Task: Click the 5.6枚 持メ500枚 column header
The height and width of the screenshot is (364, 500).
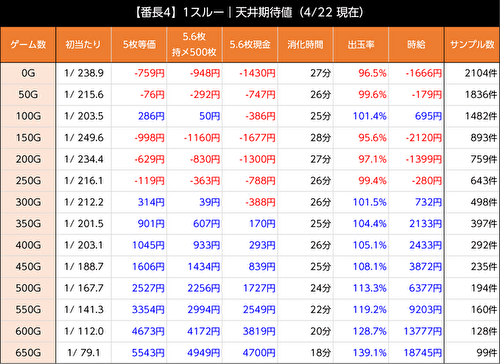Action: pyautogui.click(x=194, y=45)
